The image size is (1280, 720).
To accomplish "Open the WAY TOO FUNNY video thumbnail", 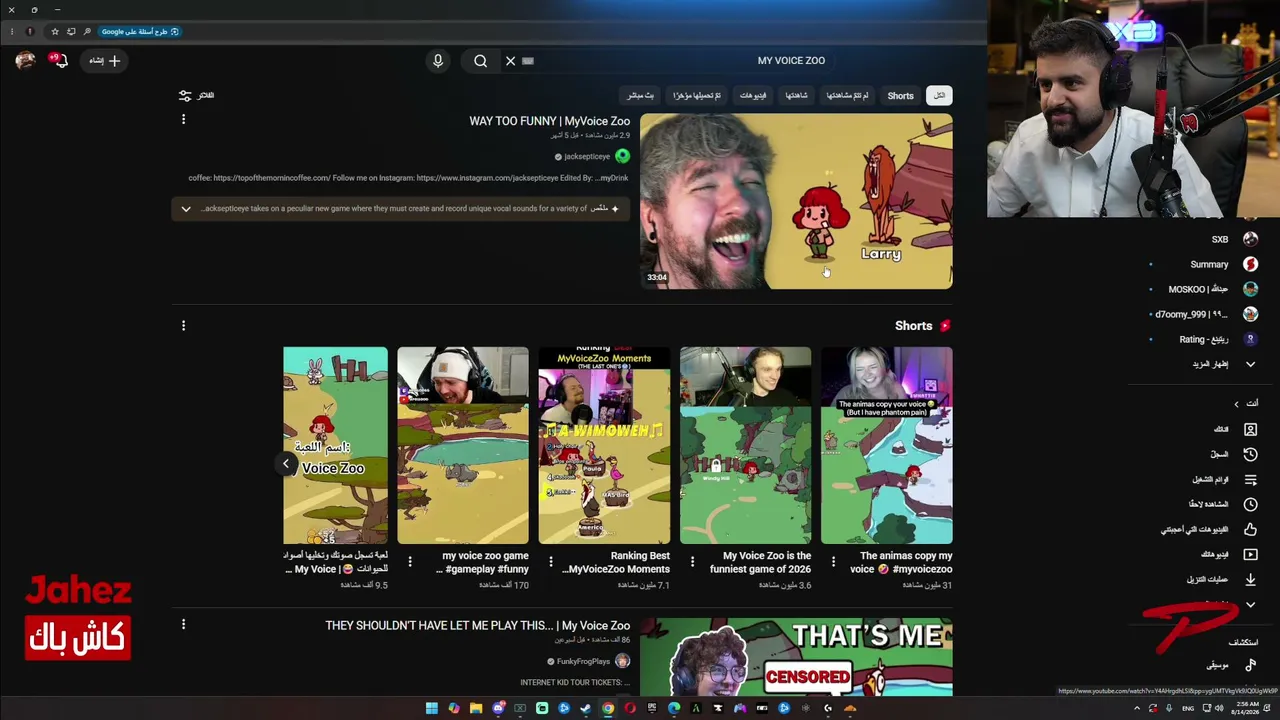I will tap(796, 201).
